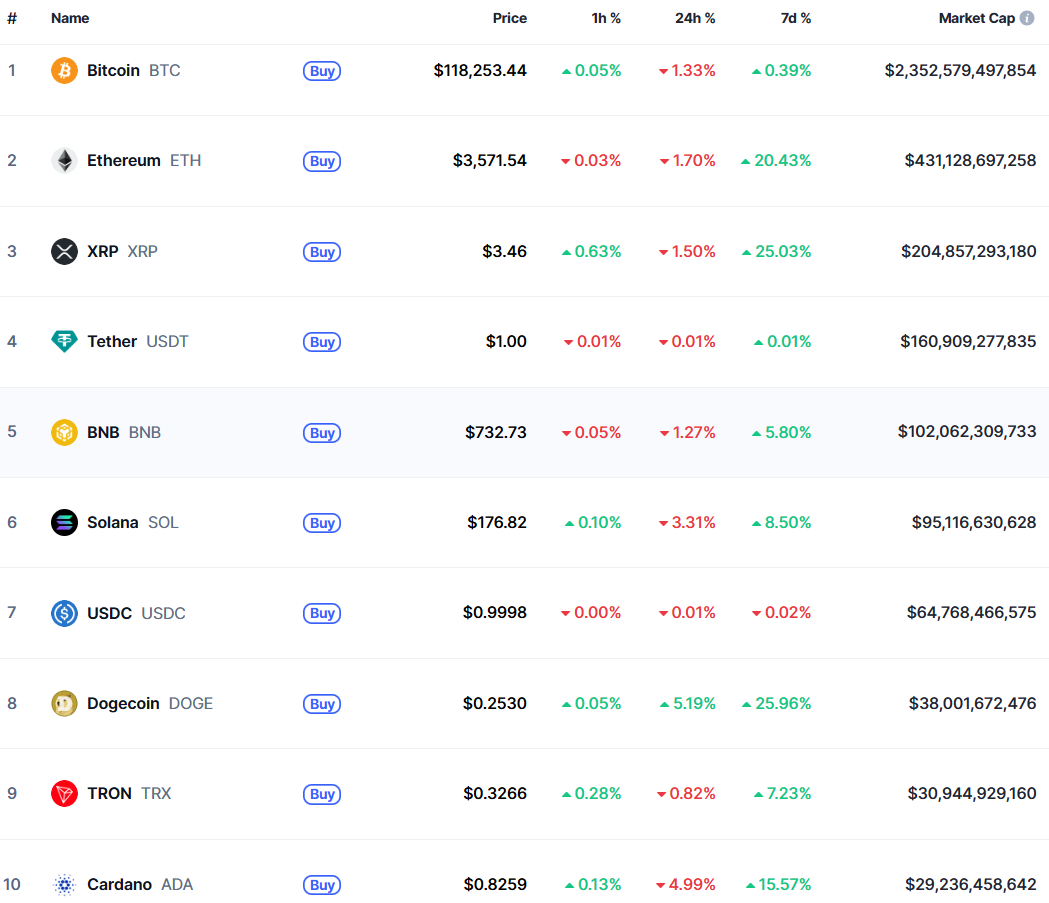Click the Solana logo icon

click(x=64, y=522)
